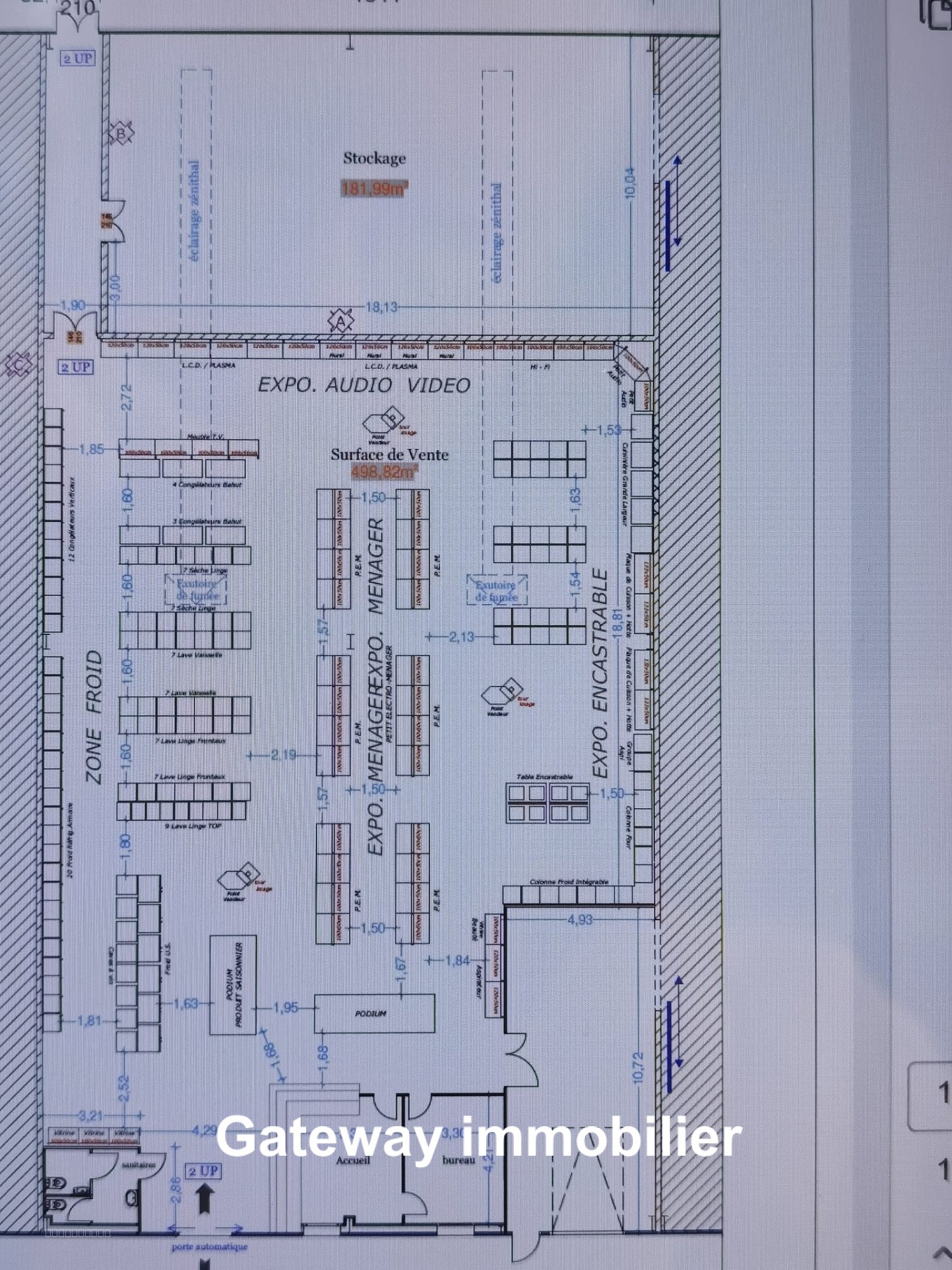
Task: Click the "ZONE FROID" vertical label
Action: 94,717
